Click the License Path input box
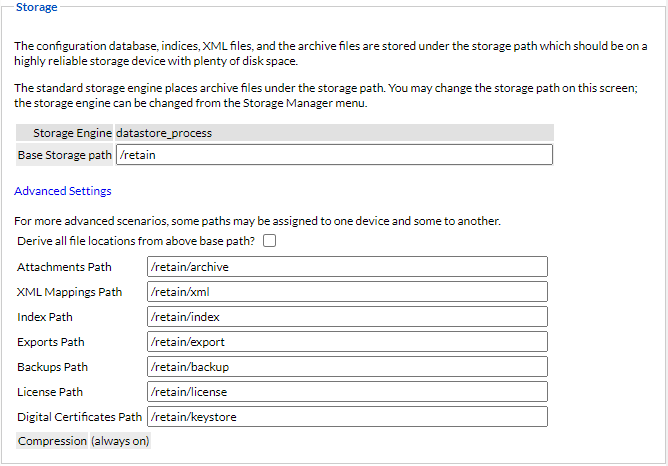The image size is (668, 466). point(347,392)
